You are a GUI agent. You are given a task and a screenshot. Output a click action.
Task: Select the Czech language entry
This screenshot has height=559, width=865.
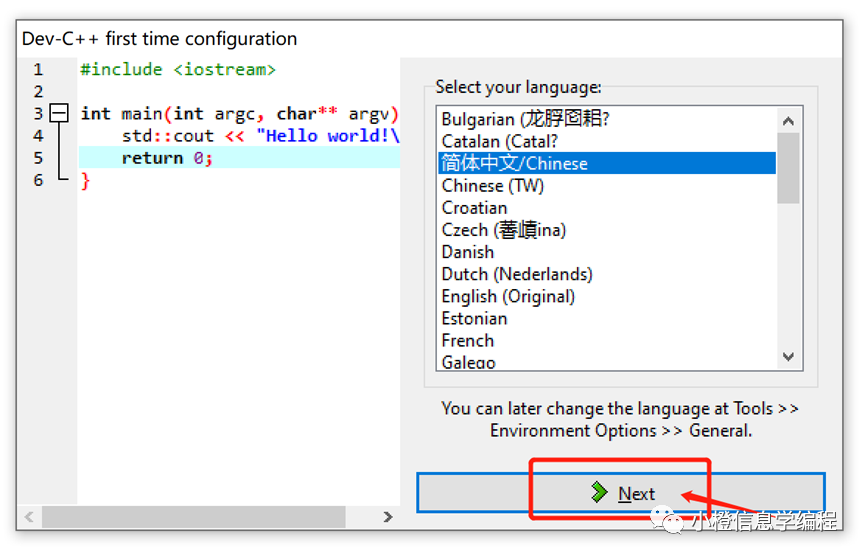607,230
